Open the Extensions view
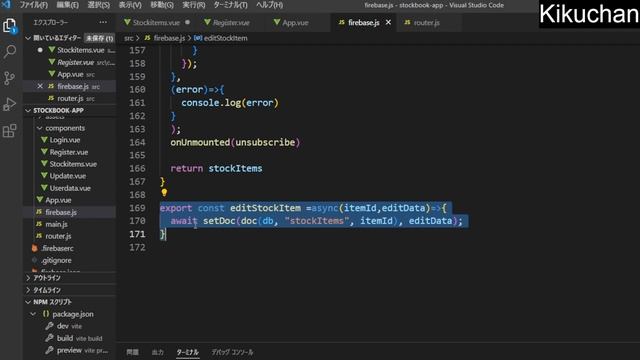Image resolution: width=640 pixels, height=360 pixels. tap(9, 131)
